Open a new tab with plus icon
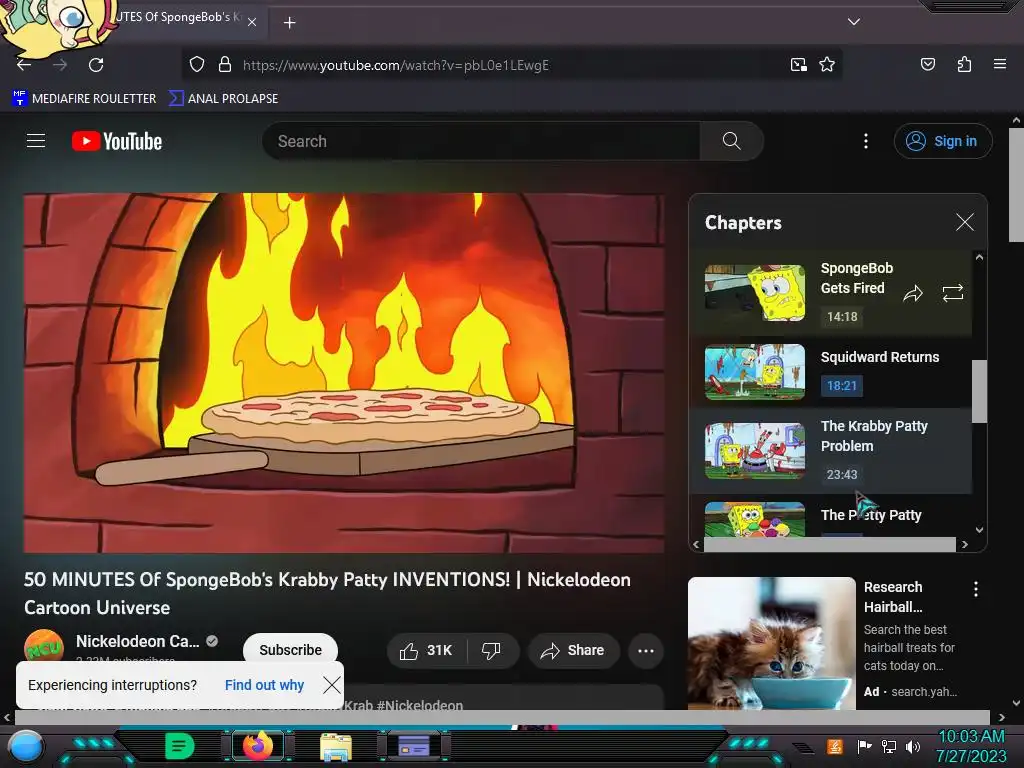This screenshot has height=768, width=1024. (289, 23)
